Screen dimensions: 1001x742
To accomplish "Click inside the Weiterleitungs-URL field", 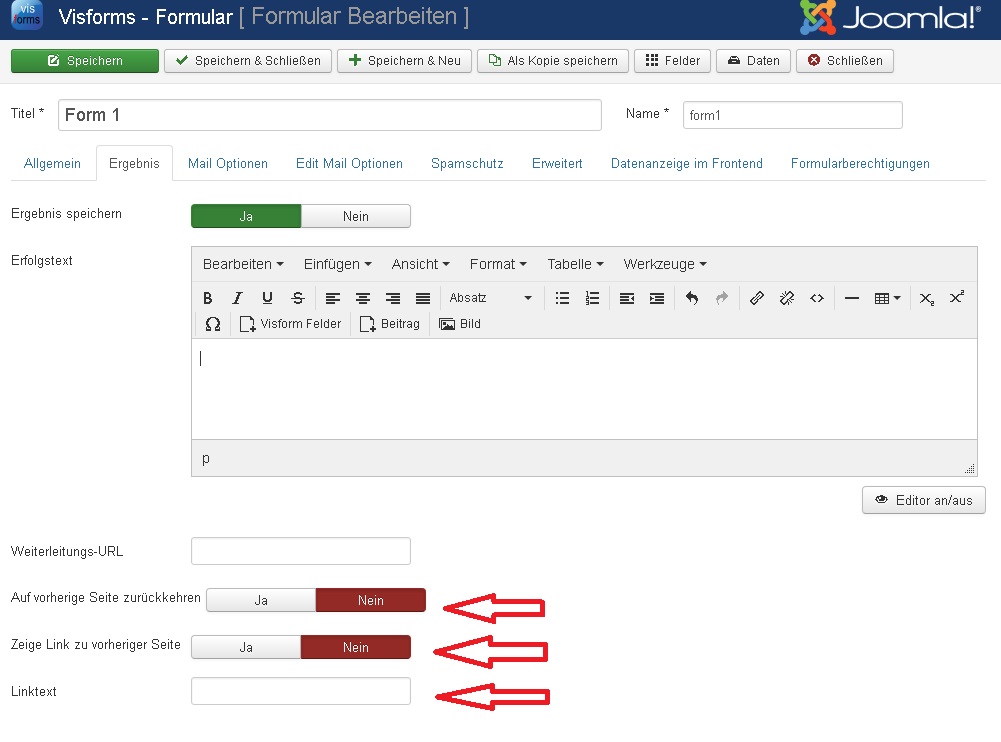I will click(300, 551).
